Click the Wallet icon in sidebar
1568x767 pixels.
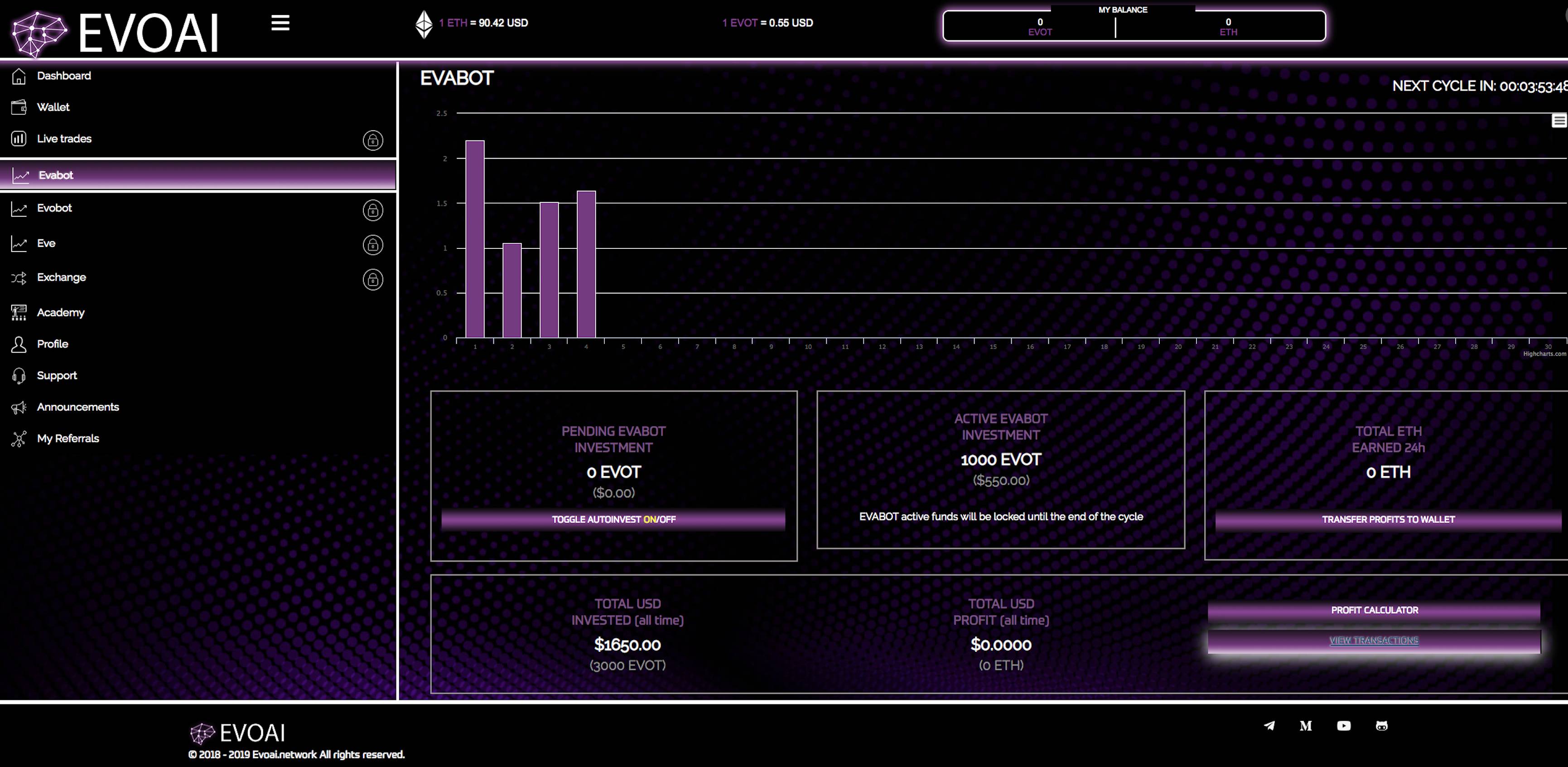(x=19, y=107)
